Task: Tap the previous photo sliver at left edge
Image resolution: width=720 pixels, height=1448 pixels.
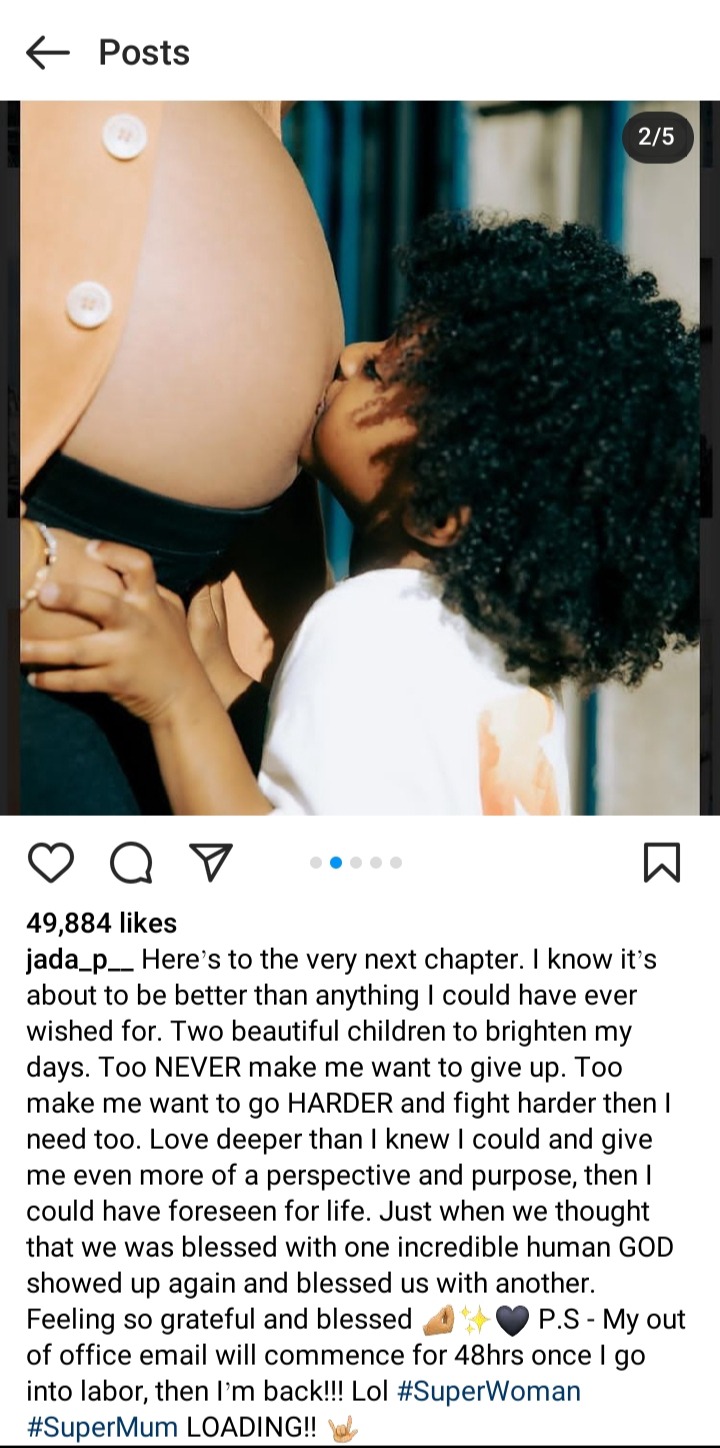Action: [x=9, y=458]
